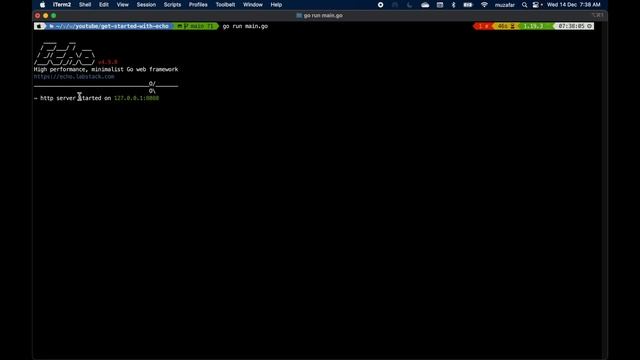Click the window title 'go run main.go'
640x360 pixels.
click(x=323, y=16)
